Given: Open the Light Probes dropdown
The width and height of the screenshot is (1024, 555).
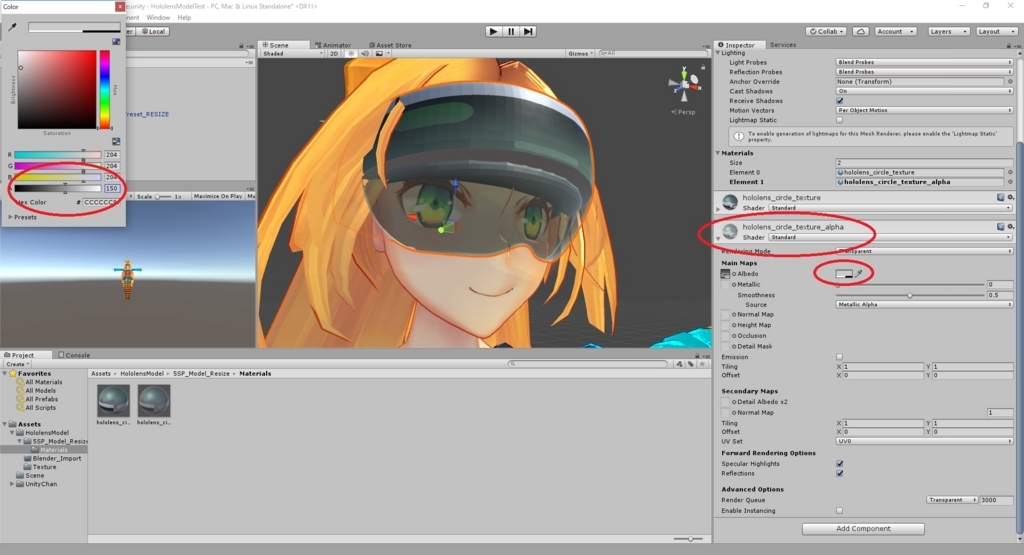Looking at the screenshot, I should (924, 62).
